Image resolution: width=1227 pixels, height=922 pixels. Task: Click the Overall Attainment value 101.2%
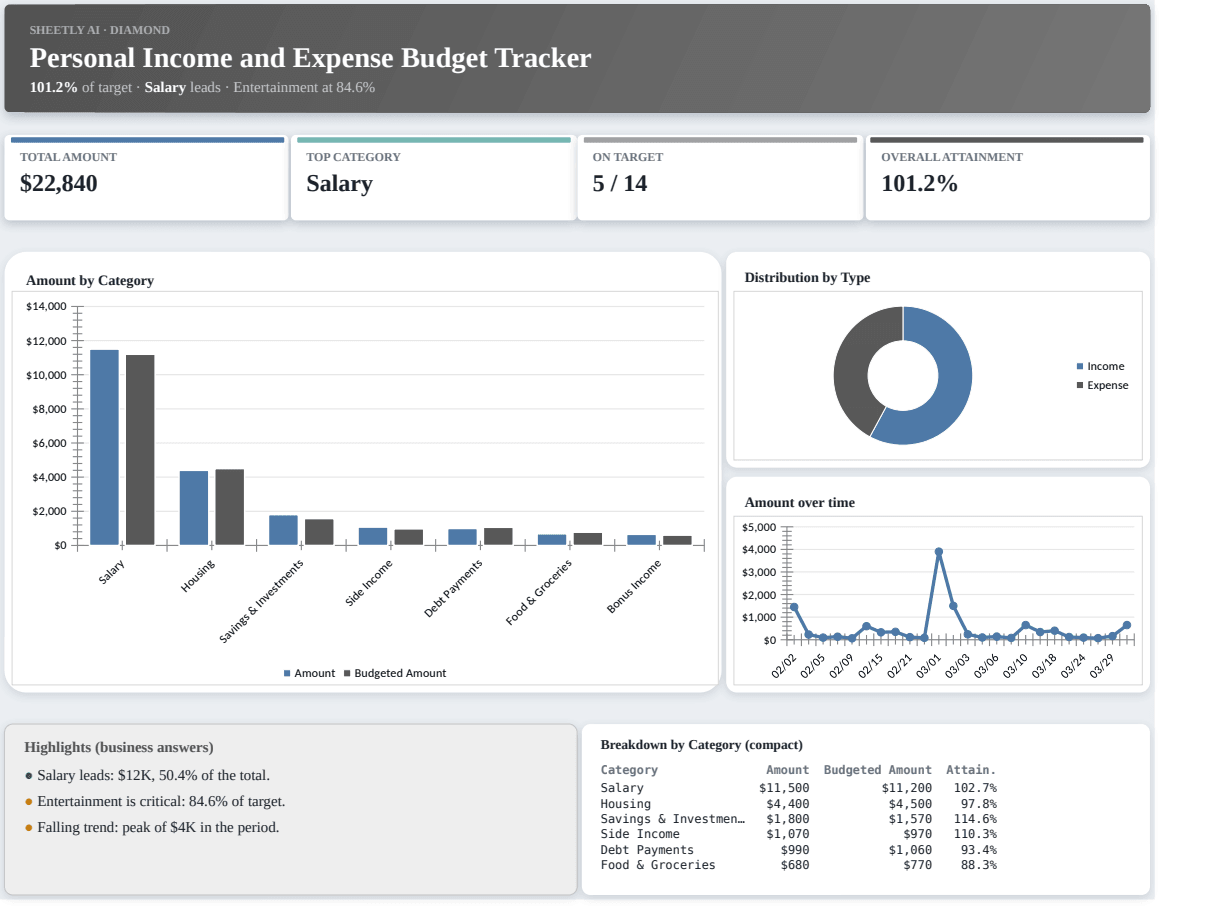click(919, 184)
